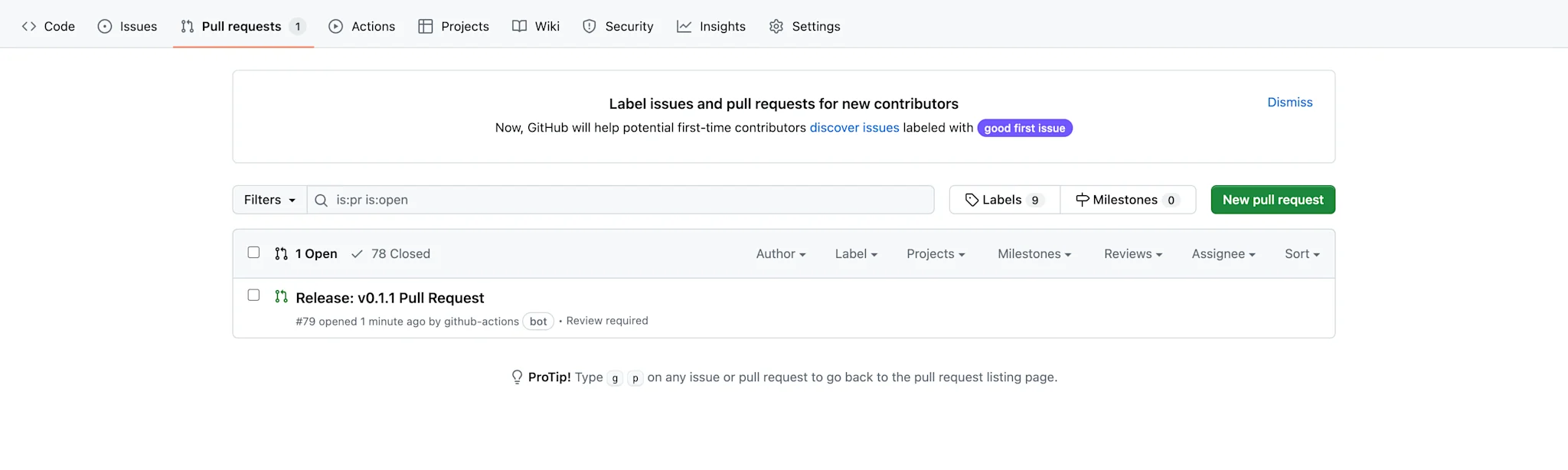Viewport: 1568px width, 470px height.
Task: Click the 'g' key hint in ProTip
Action: pyautogui.click(x=615, y=378)
